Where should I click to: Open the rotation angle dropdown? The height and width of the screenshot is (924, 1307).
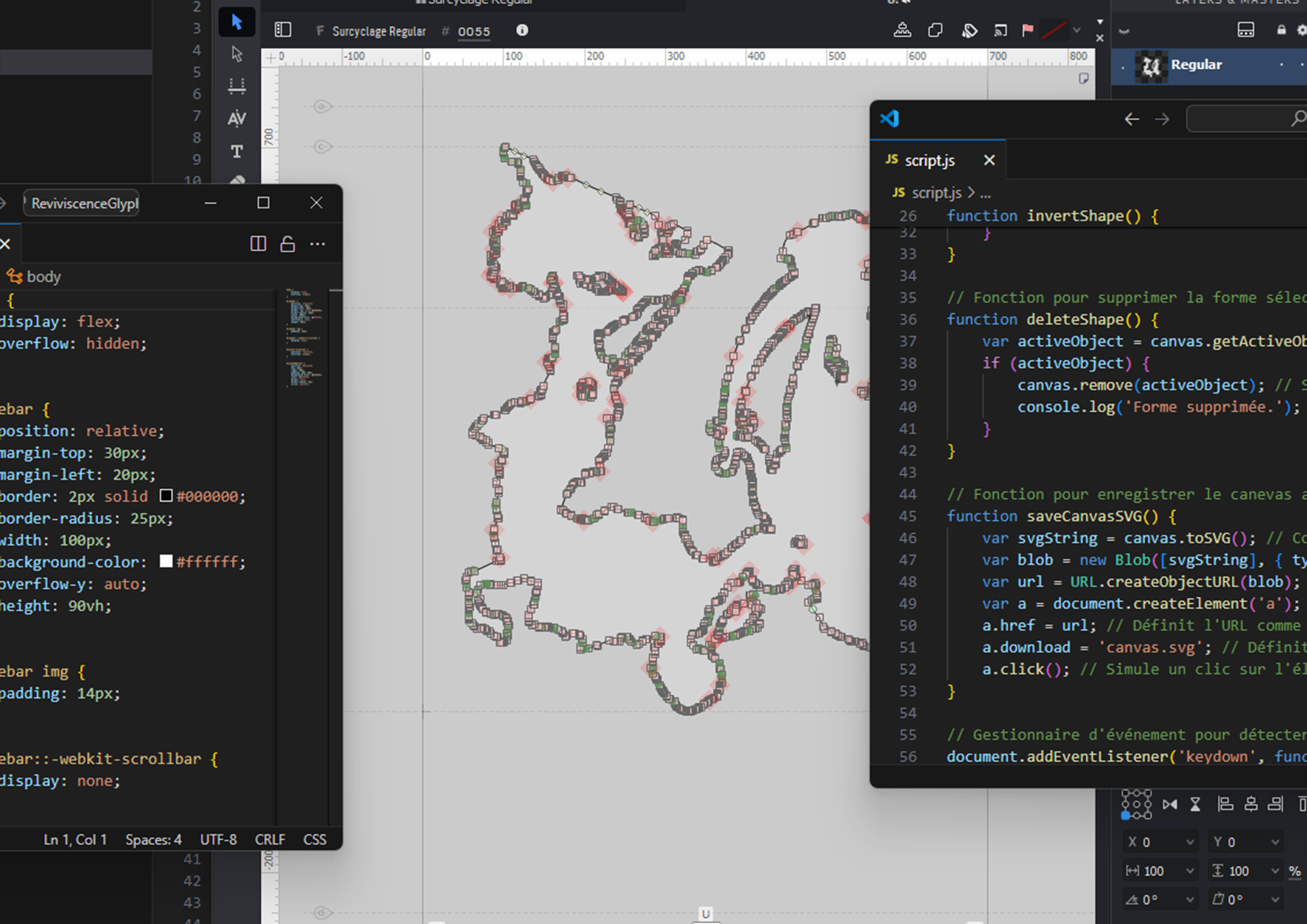[x=1190, y=899]
